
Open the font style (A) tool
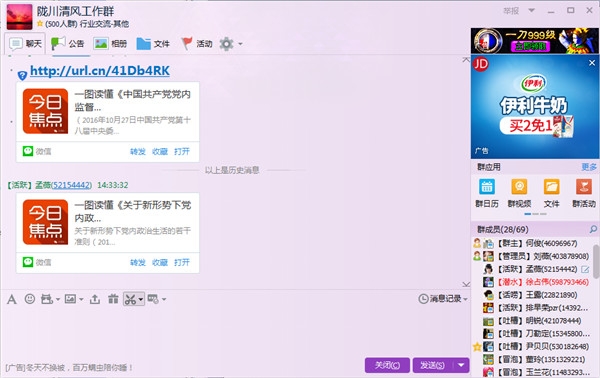tap(12, 299)
